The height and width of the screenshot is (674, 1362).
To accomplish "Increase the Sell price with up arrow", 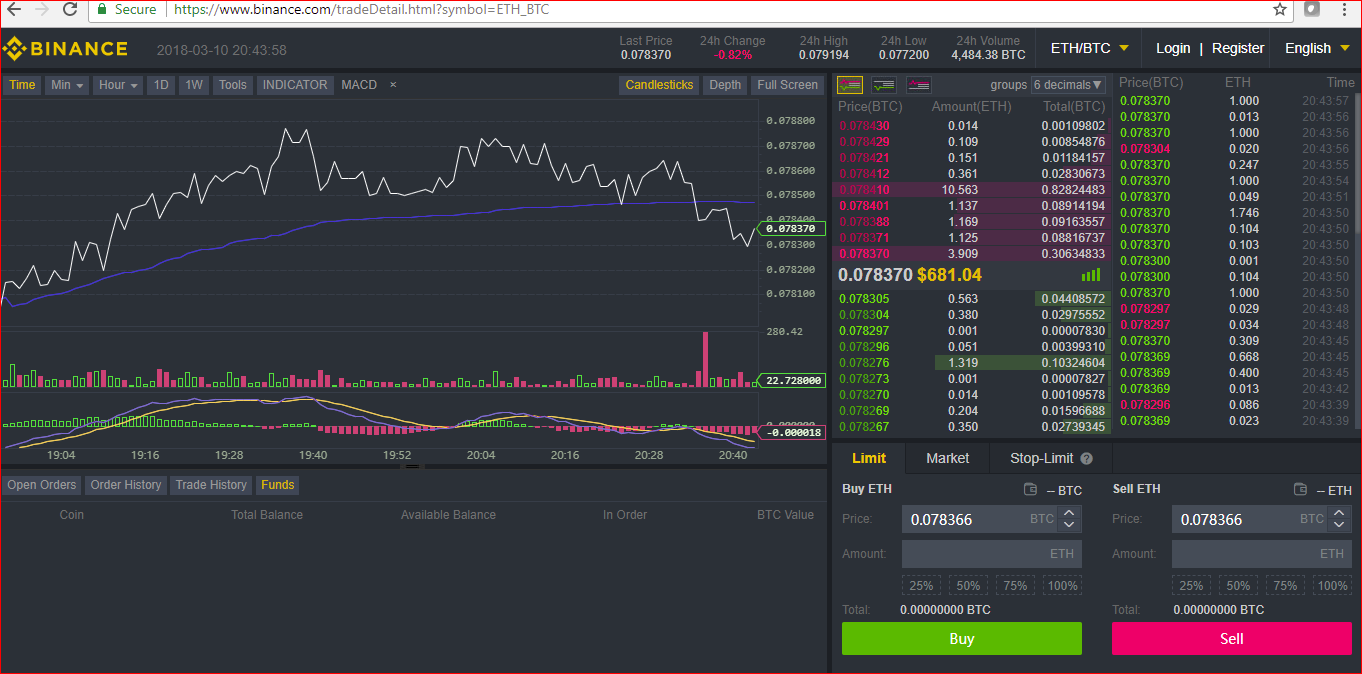I will coord(1338,513).
